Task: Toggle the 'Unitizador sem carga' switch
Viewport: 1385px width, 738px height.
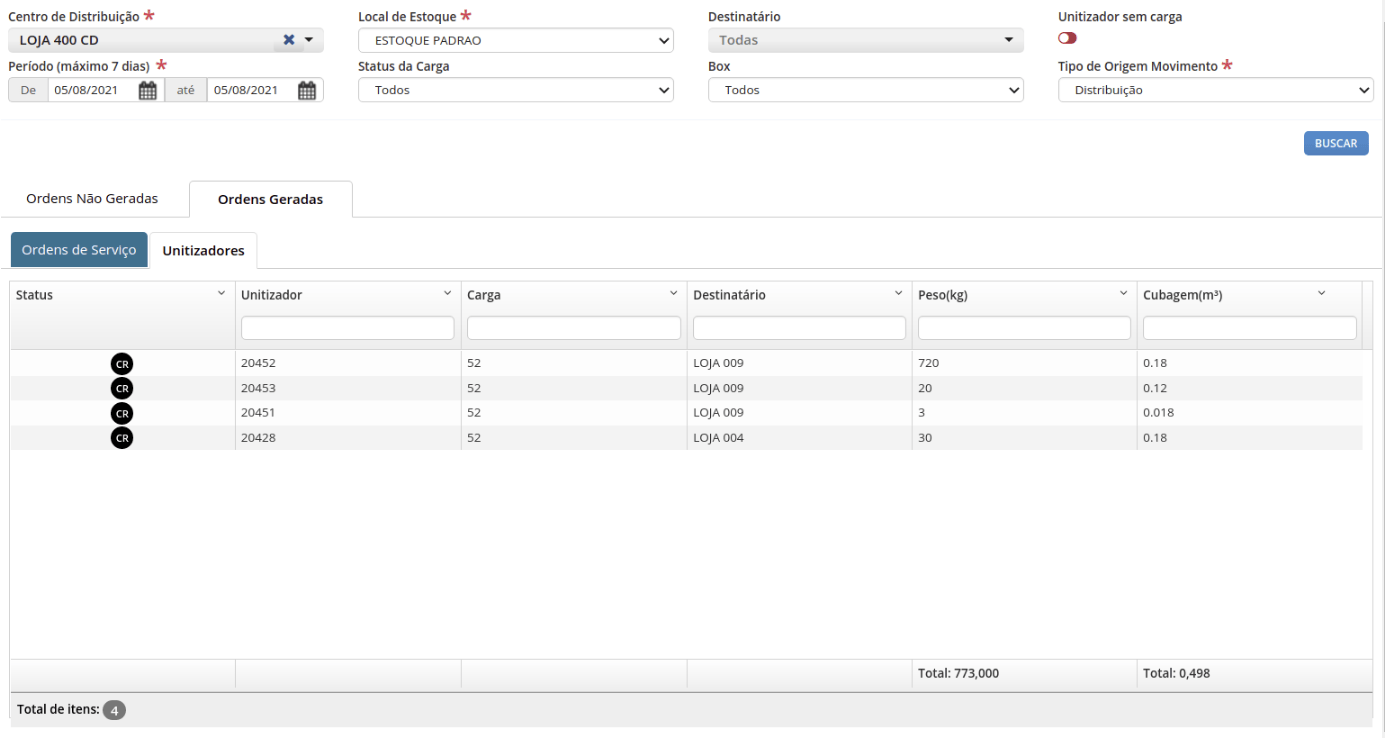Action: (x=1067, y=38)
